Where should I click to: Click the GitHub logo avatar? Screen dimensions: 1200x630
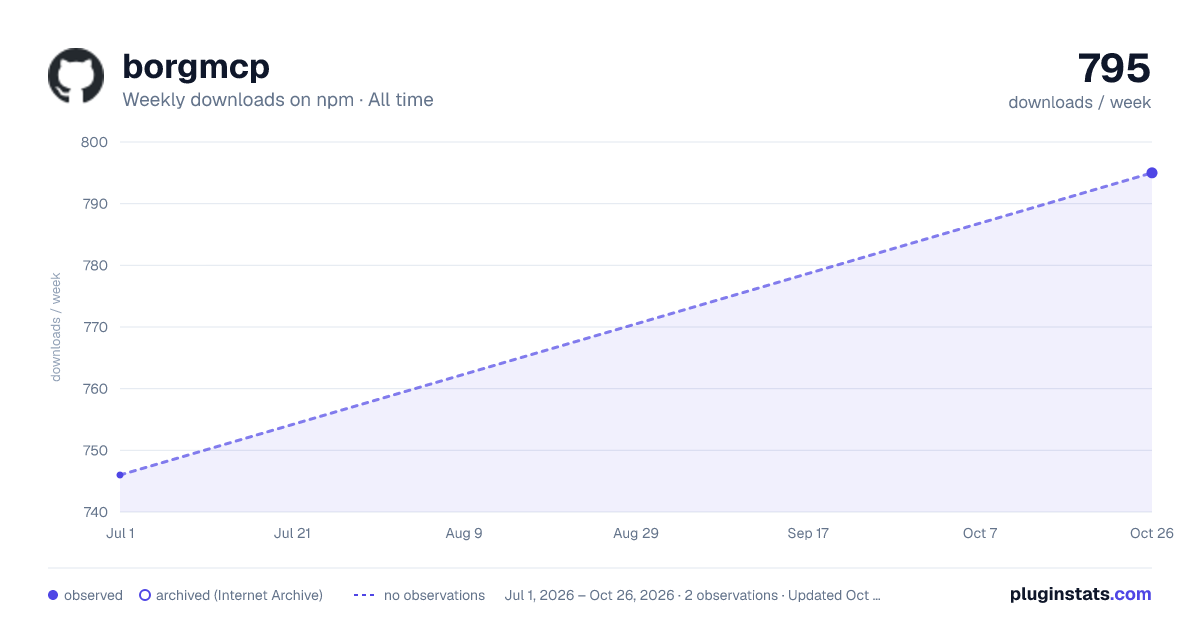coord(76,76)
